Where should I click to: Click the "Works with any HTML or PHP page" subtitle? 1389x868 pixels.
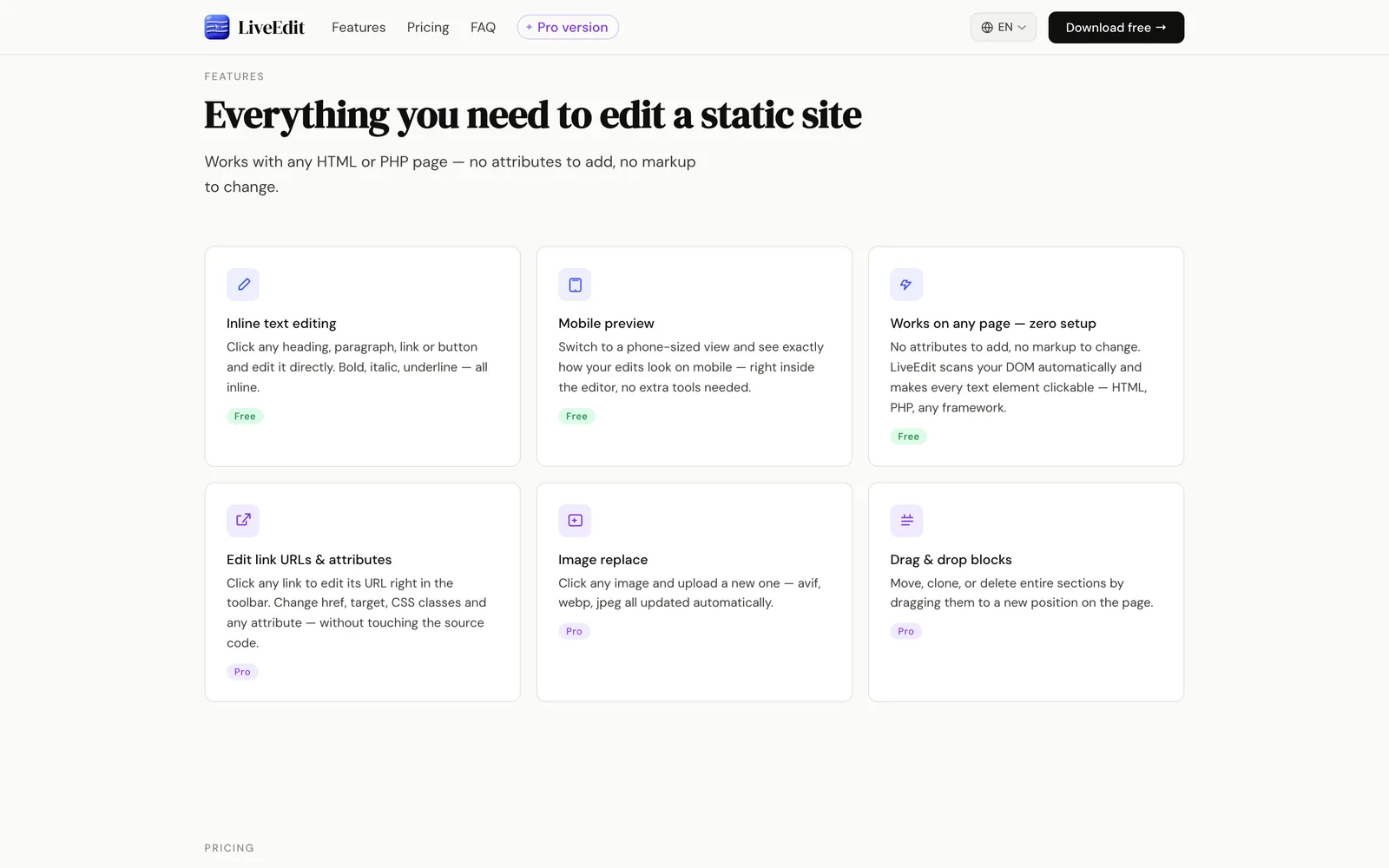pyautogui.click(x=450, y=174)
